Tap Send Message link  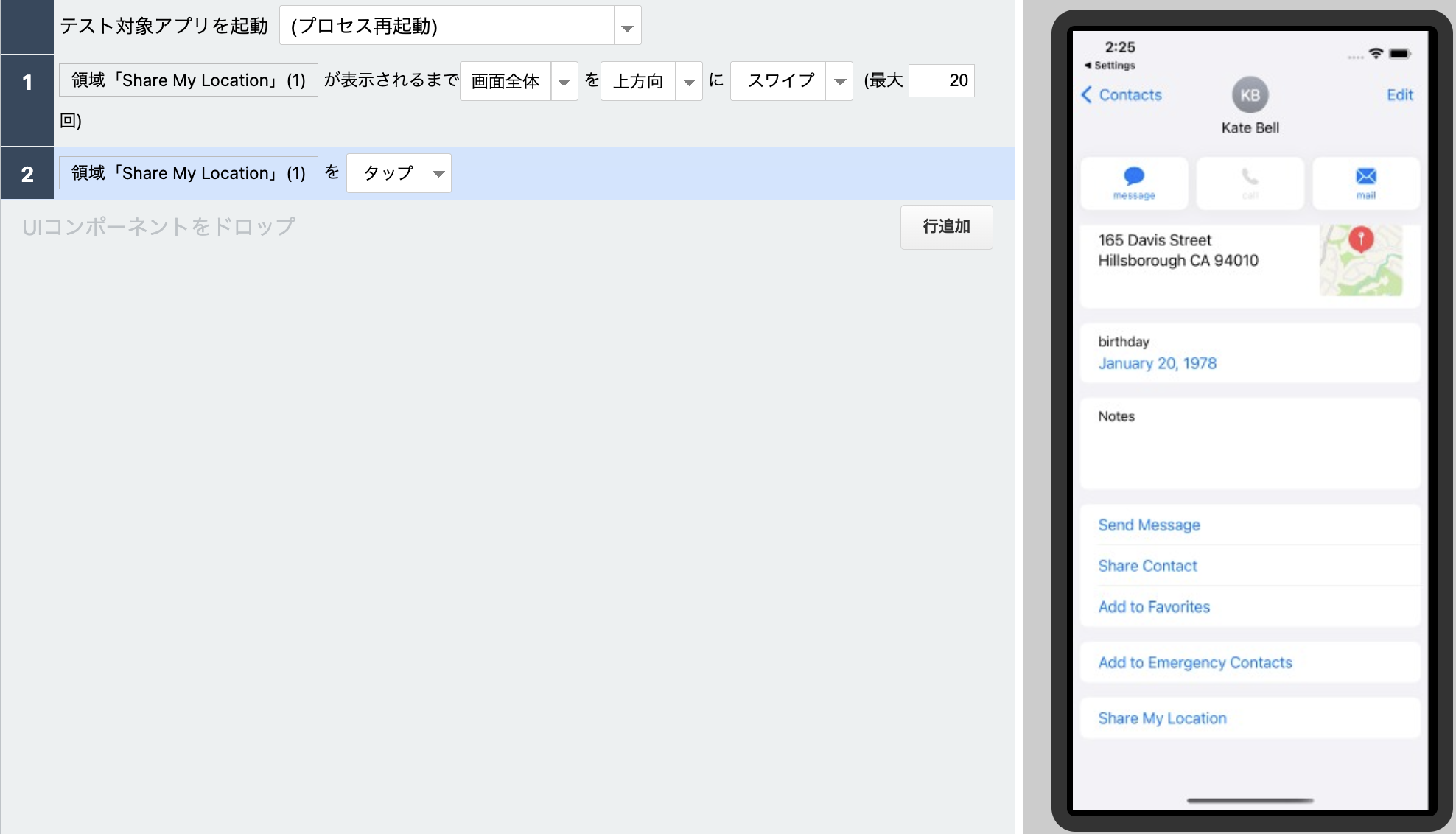coord(1149,525)
